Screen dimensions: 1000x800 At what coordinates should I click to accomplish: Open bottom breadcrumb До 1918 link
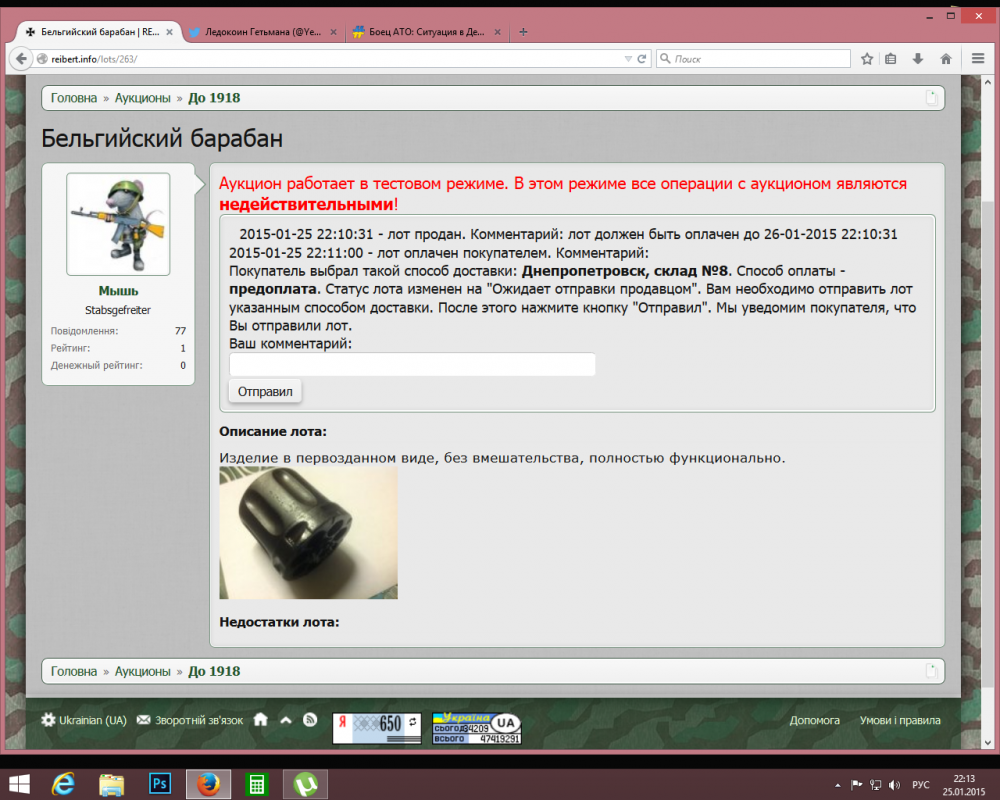pyautogui.click(x=214, y=672)
